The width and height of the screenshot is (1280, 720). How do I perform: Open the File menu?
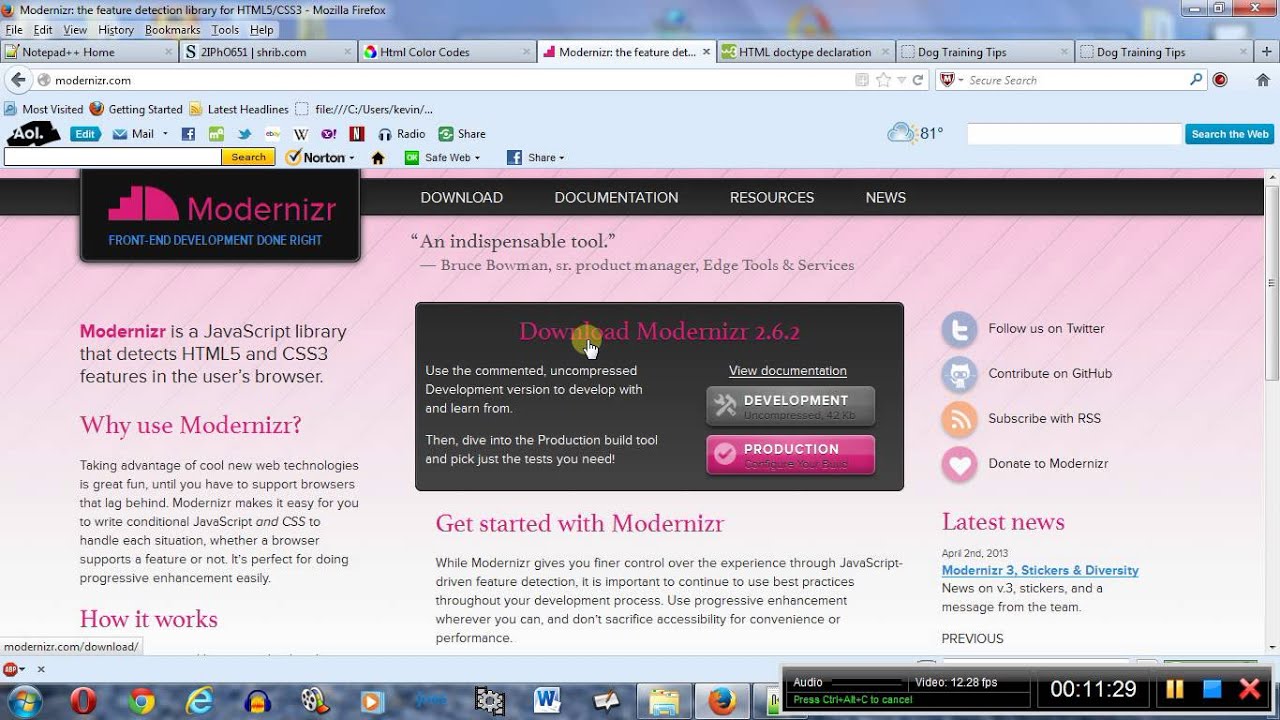coord(14,30)
